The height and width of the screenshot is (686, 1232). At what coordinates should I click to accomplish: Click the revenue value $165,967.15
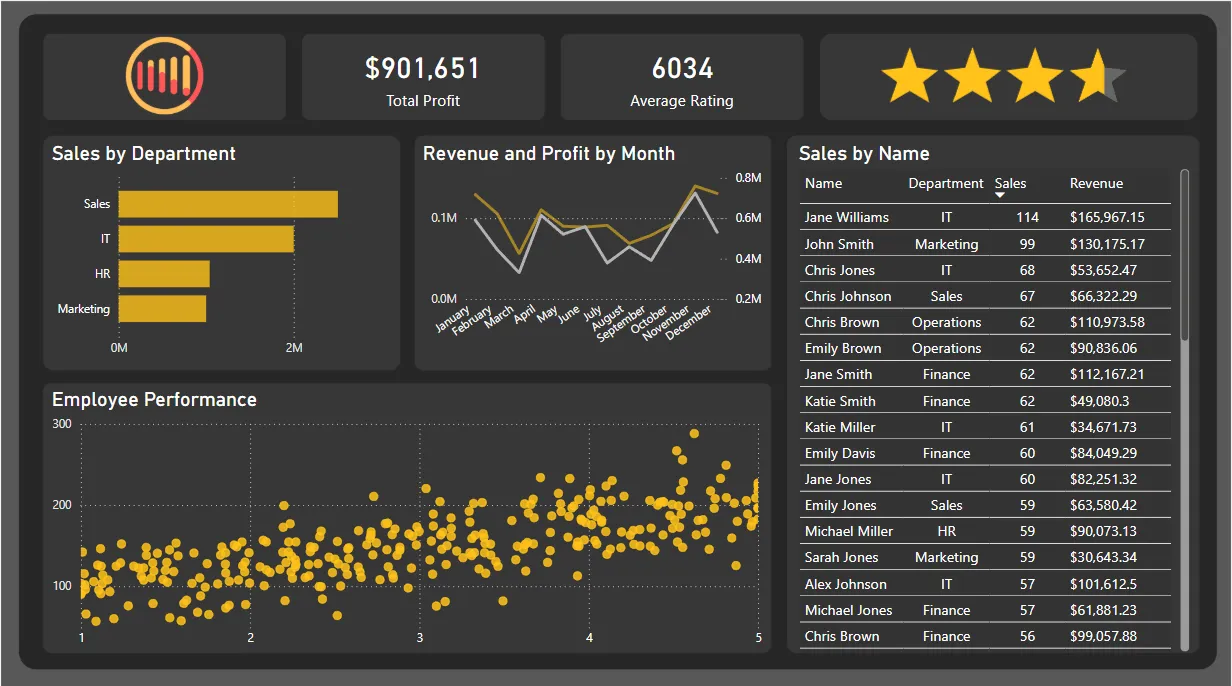pos(1107,217)
